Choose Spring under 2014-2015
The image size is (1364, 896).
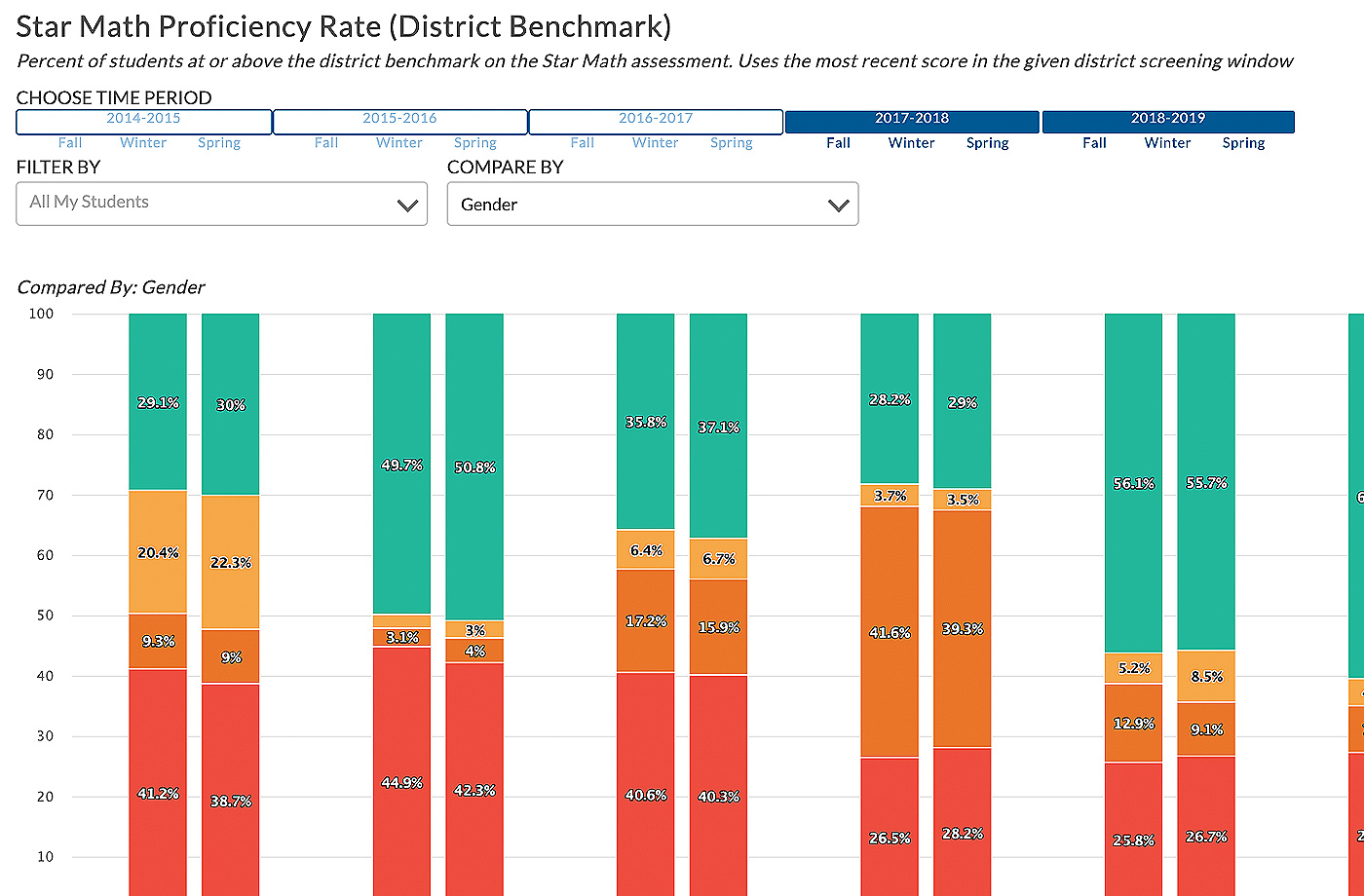pyautogui.click(x=219, y=143)
